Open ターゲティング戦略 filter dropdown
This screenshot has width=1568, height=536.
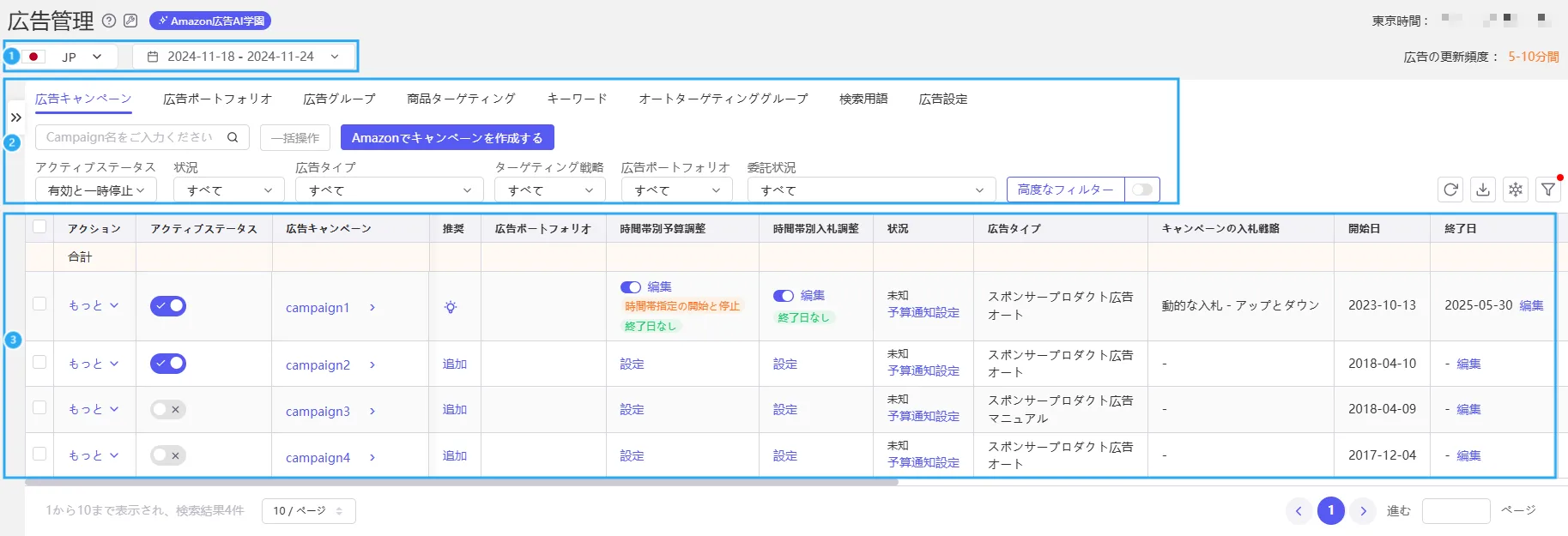coord(550,190)
